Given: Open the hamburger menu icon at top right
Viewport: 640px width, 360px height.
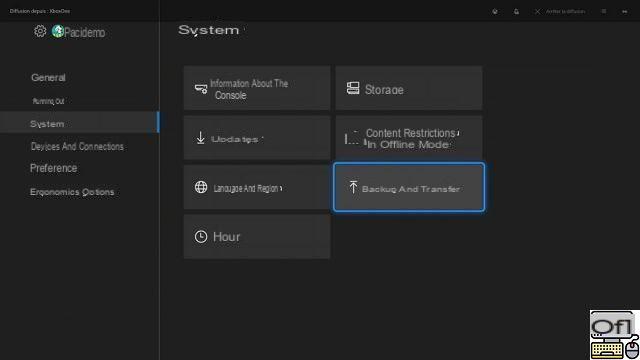Looking at the screenshot, I should [604, 11].
